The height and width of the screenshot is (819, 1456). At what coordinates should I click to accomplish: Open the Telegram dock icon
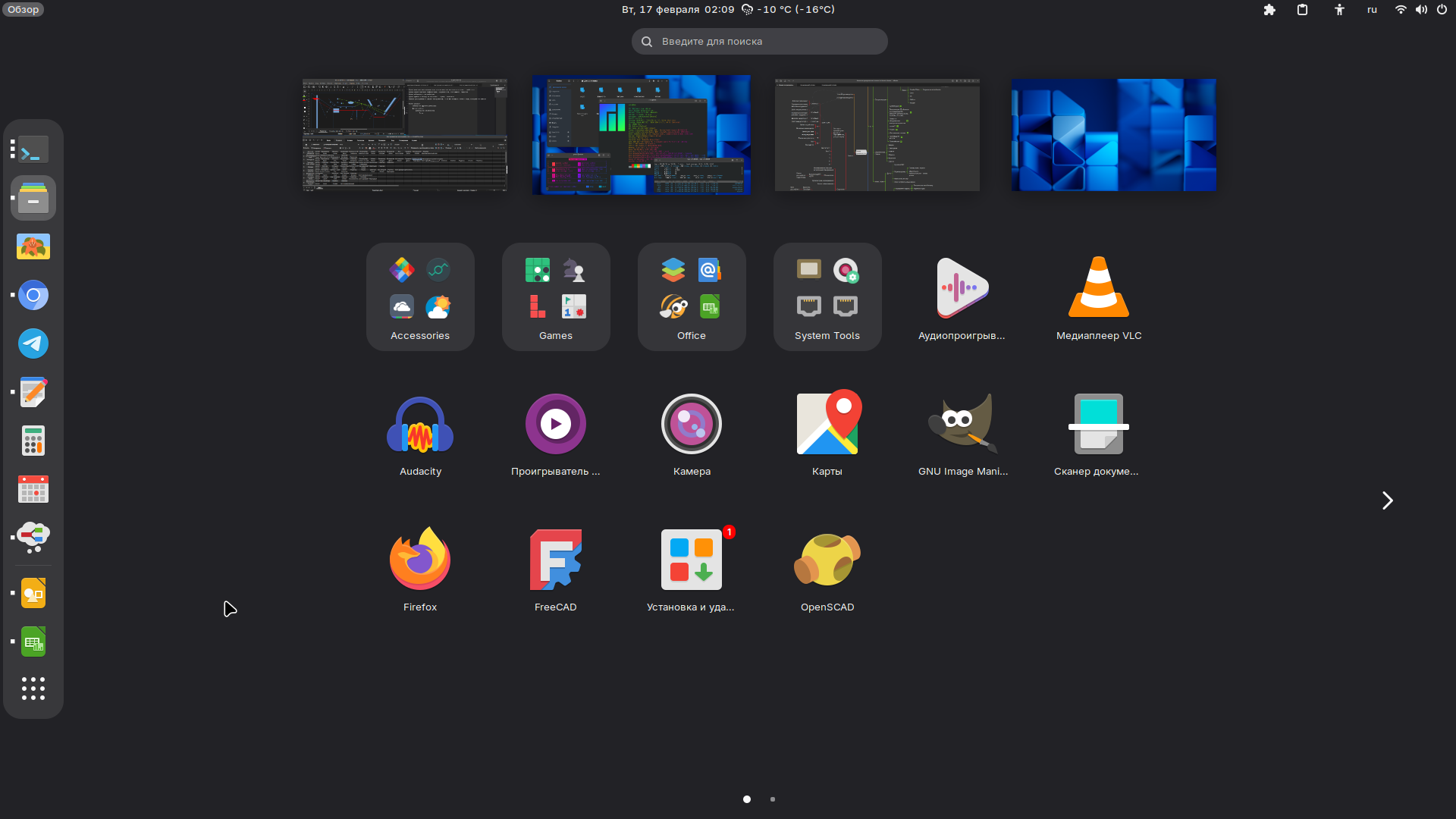pyautogui.click(x=33, y=344)
